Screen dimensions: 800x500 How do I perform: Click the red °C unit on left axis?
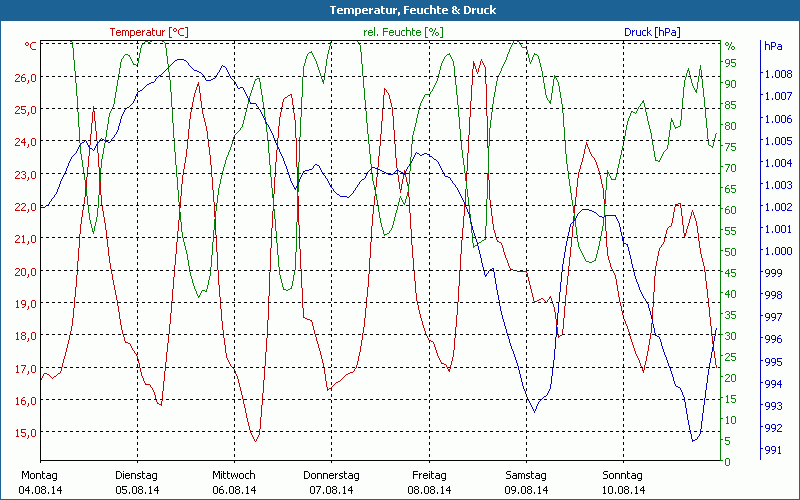(x=31, y=46)
